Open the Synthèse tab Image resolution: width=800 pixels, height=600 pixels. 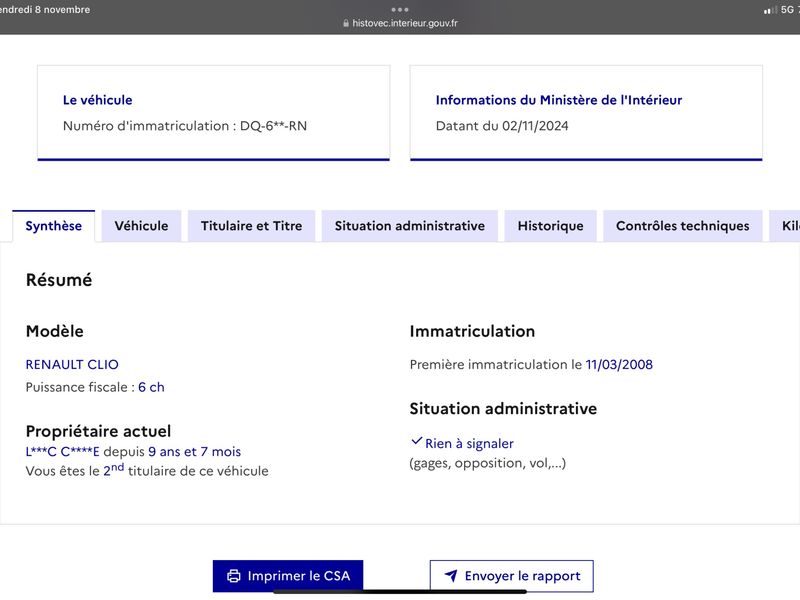click(54, 226)
